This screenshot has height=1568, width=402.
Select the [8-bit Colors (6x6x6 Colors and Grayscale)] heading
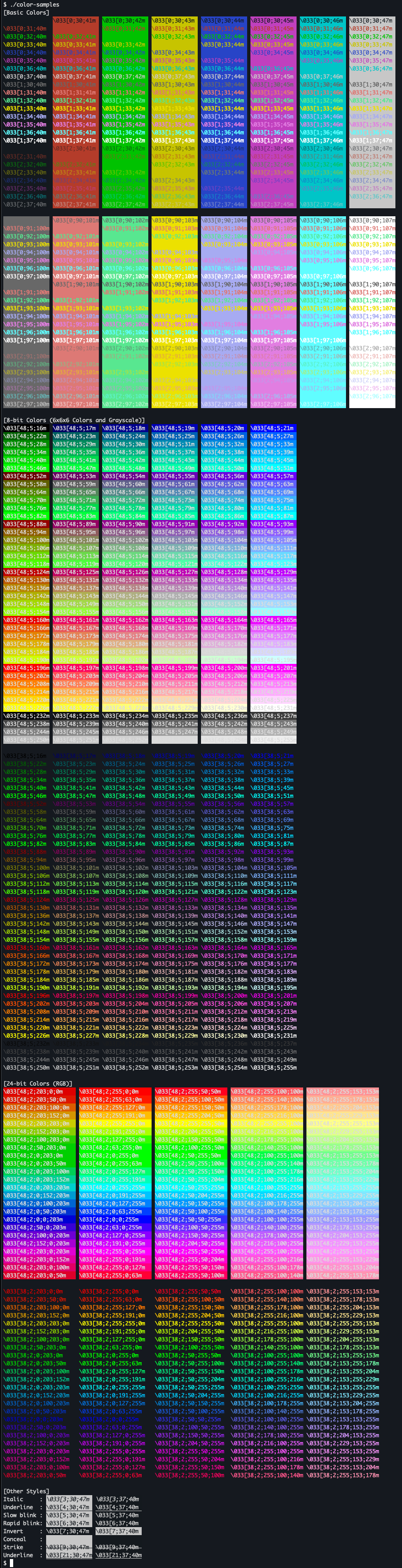pyautogui.click(x=74, y=420)
